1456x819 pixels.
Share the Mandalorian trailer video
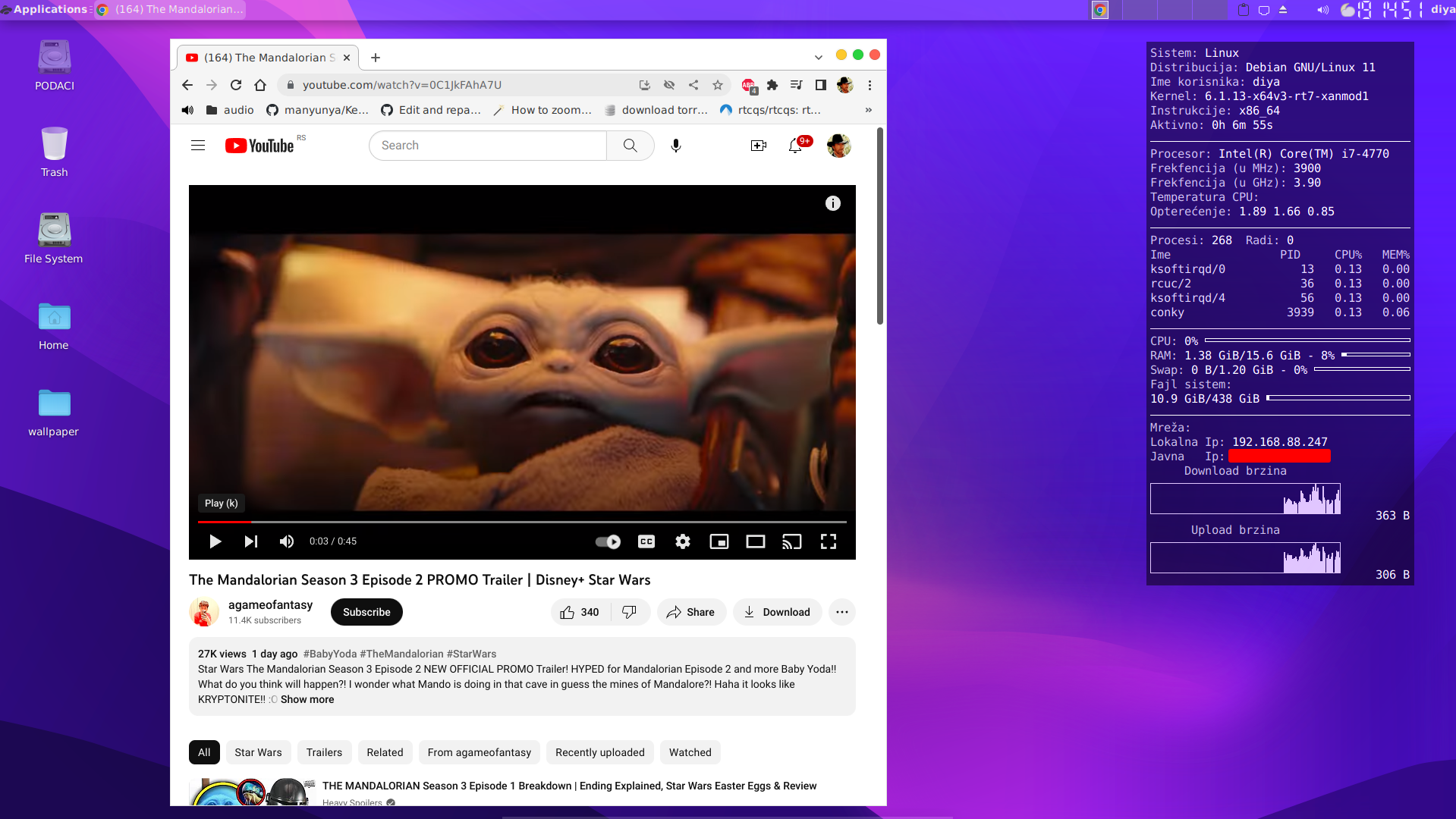[691, 612]
